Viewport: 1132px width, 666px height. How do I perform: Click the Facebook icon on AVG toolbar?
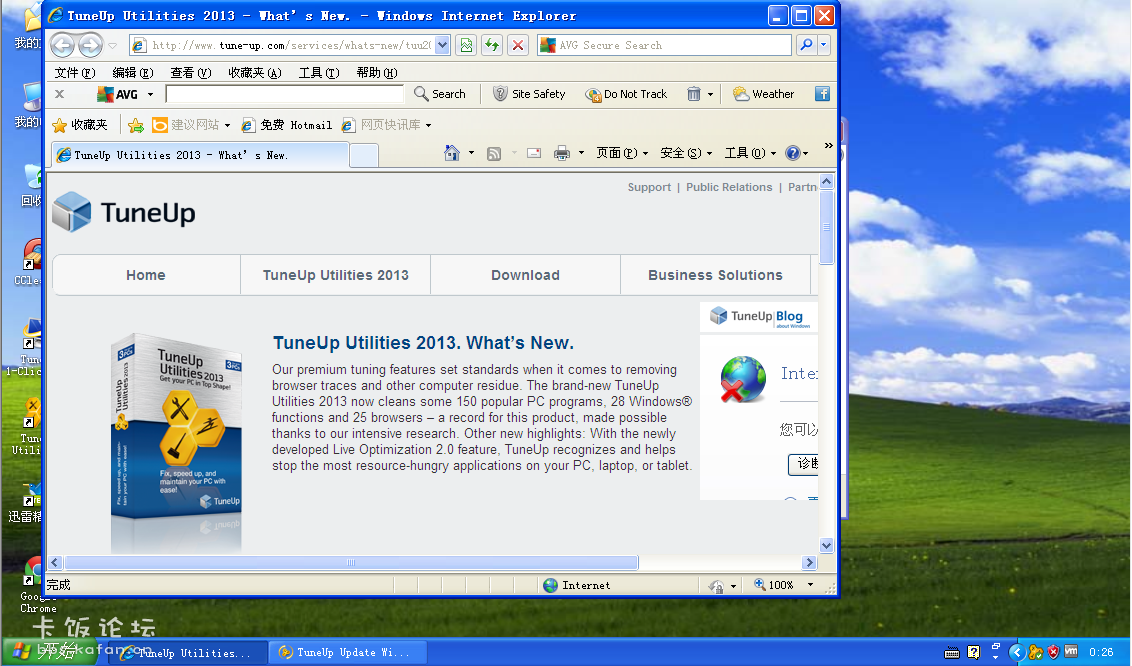pyautogui.click(x=822, y=95)
